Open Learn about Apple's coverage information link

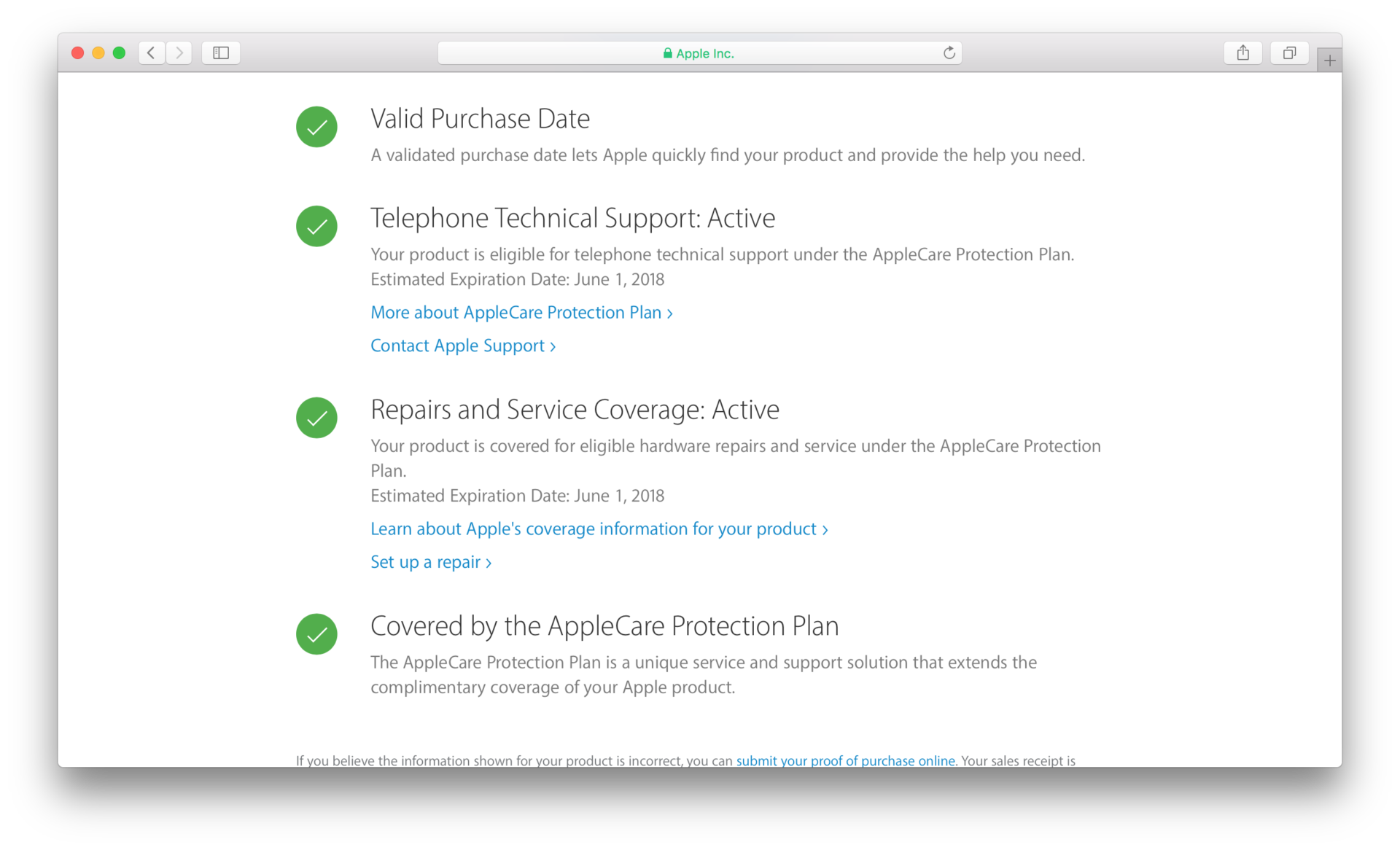599,529
